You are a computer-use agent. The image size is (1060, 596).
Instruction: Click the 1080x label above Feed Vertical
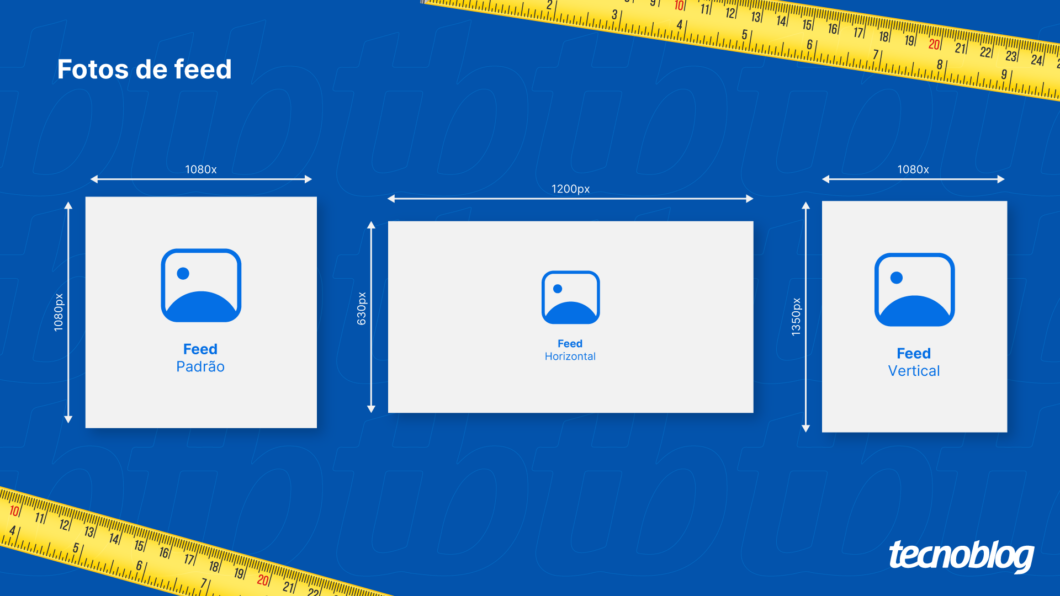click(913, 170)
